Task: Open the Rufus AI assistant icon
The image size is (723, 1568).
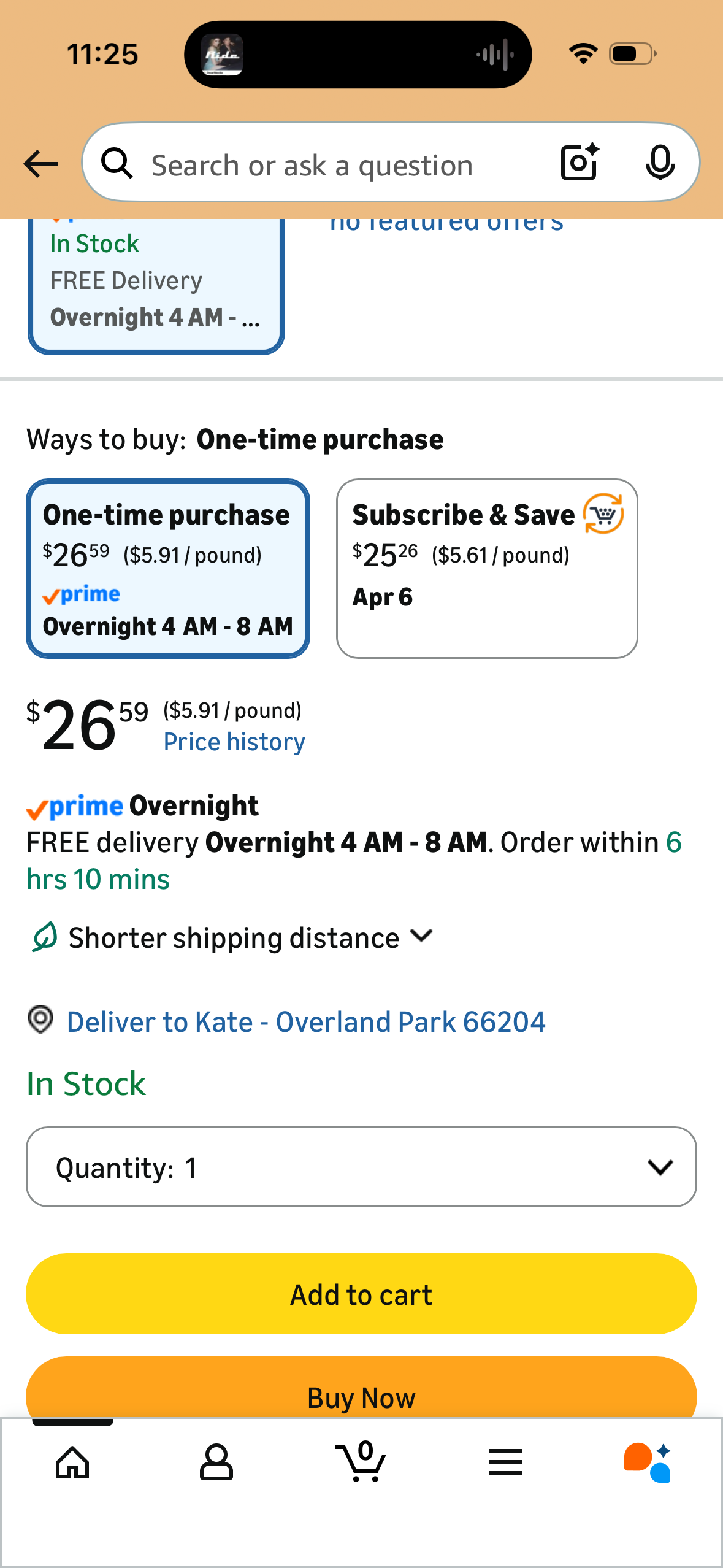Action: 648,1462
